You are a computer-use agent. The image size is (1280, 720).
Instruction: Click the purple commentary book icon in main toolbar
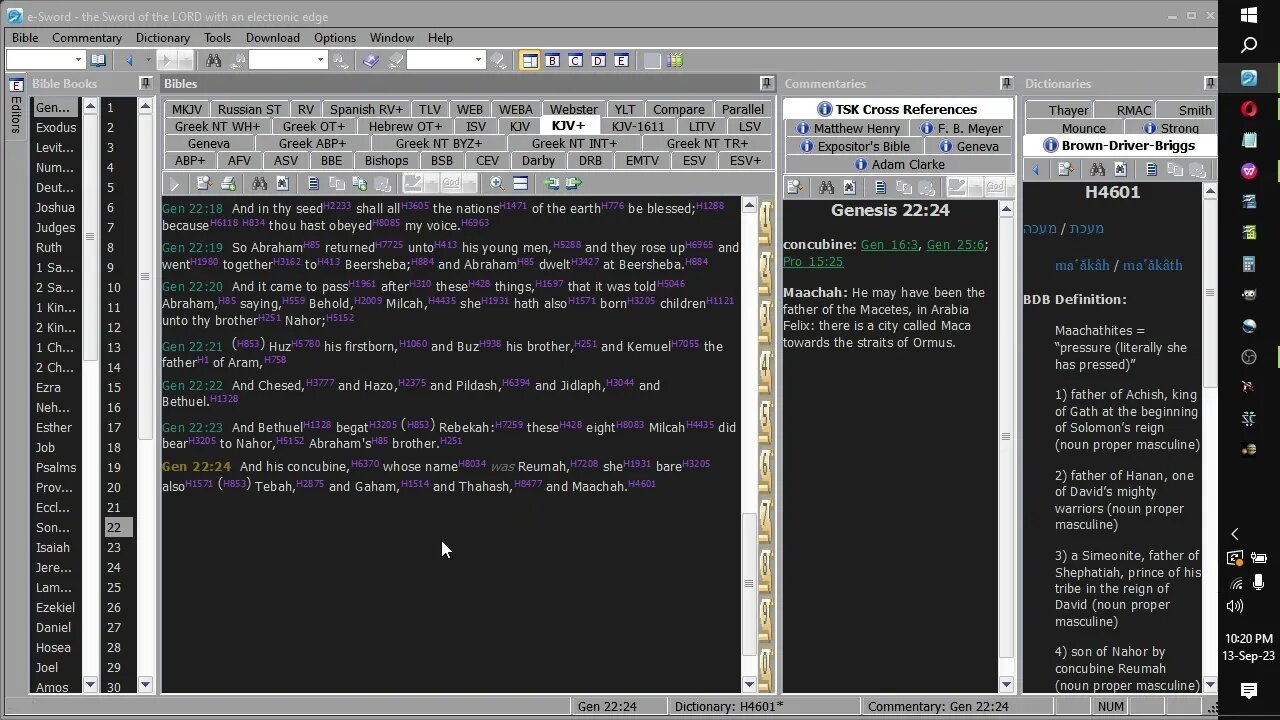click(371, 60)
